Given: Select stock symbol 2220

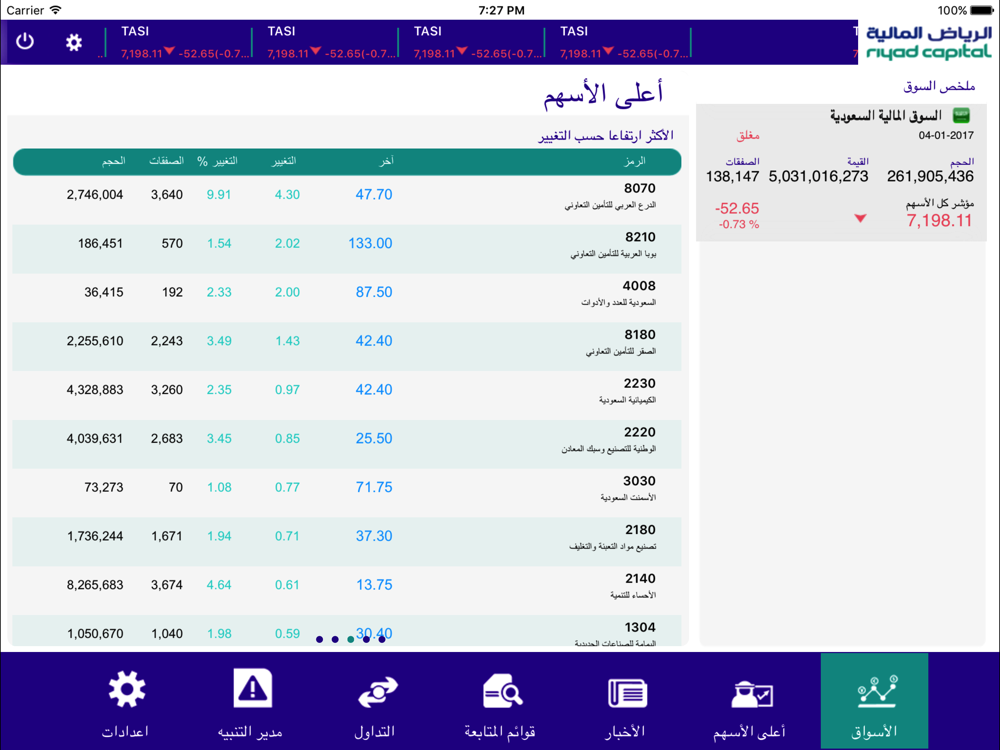Looking at the screenshot, I should (x=640, y=432).
